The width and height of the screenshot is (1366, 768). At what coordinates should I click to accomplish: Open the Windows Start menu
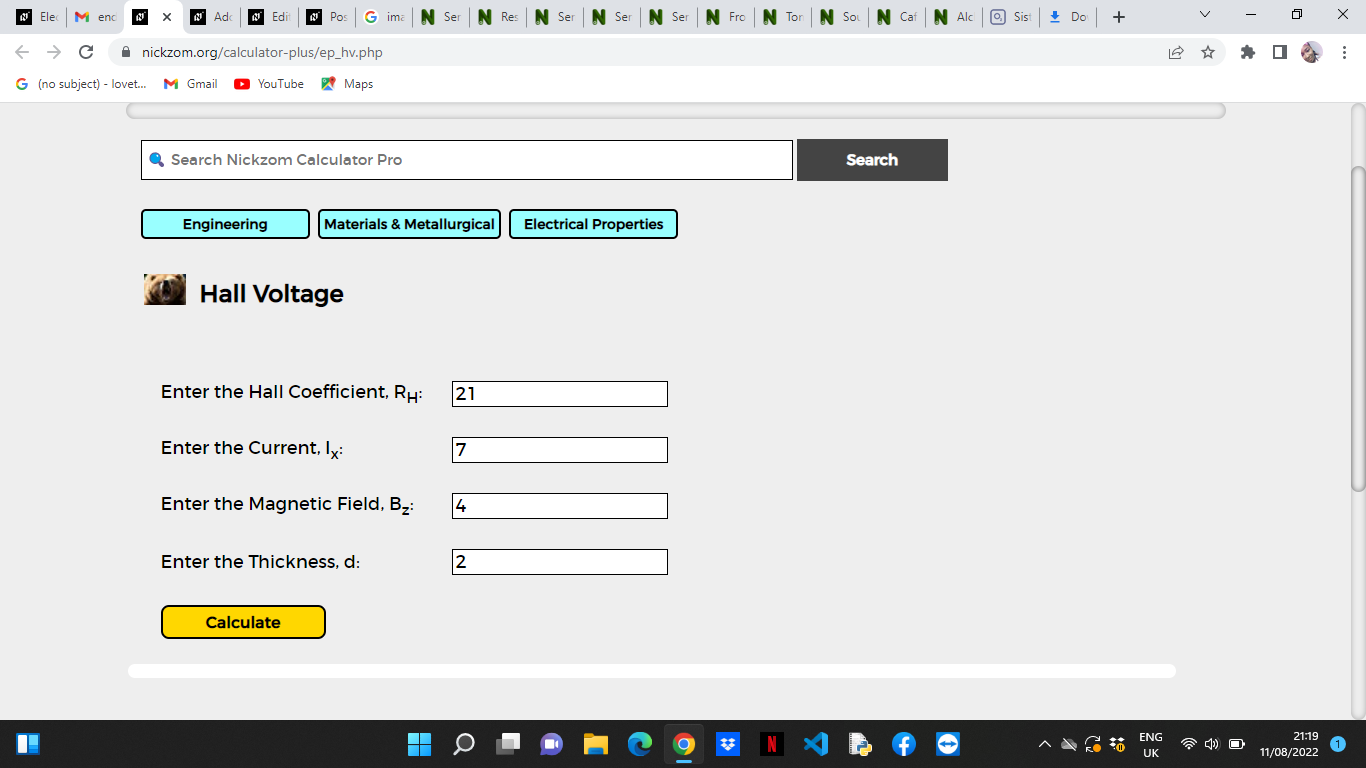click(419, 744)
